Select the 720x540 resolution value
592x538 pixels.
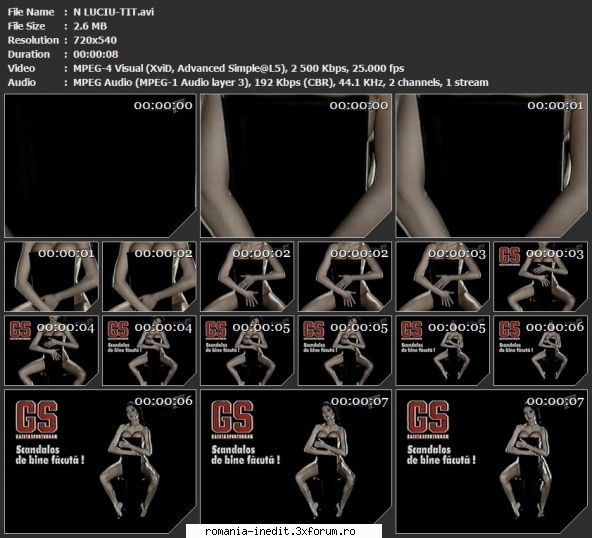pyautogui.click(x=95, y=40)
